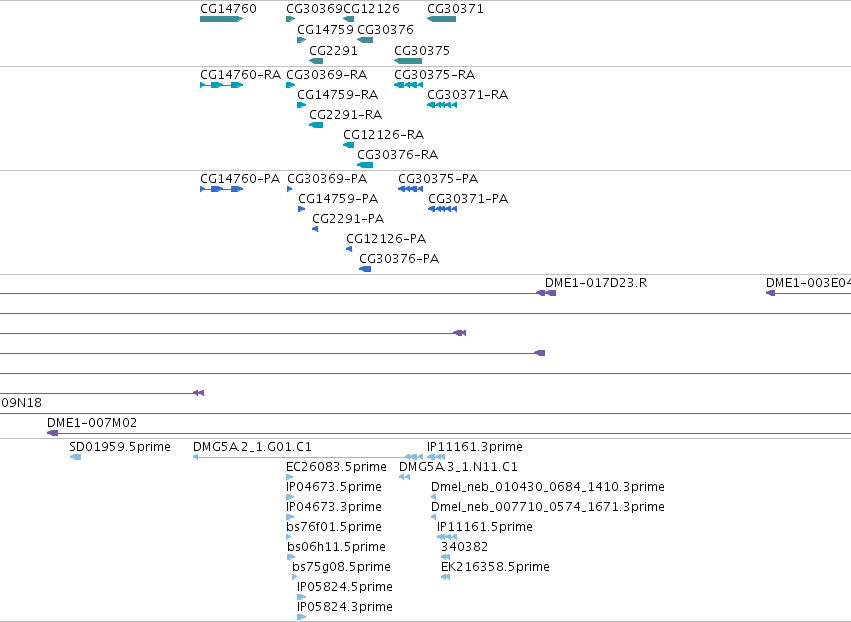Click the DME1-007M02 clone label
Screen dimensions: 851x622
pos(92,423)
